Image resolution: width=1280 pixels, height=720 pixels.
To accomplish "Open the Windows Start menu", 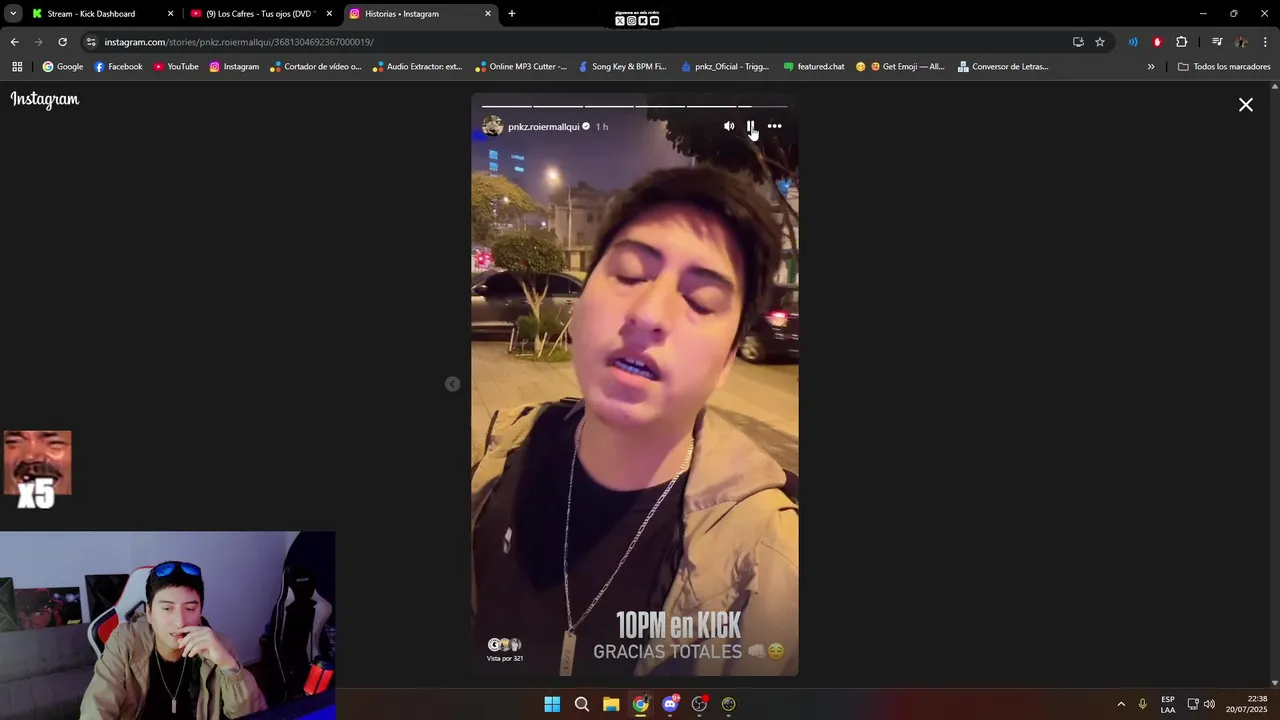I will click(x=552, y=704).
